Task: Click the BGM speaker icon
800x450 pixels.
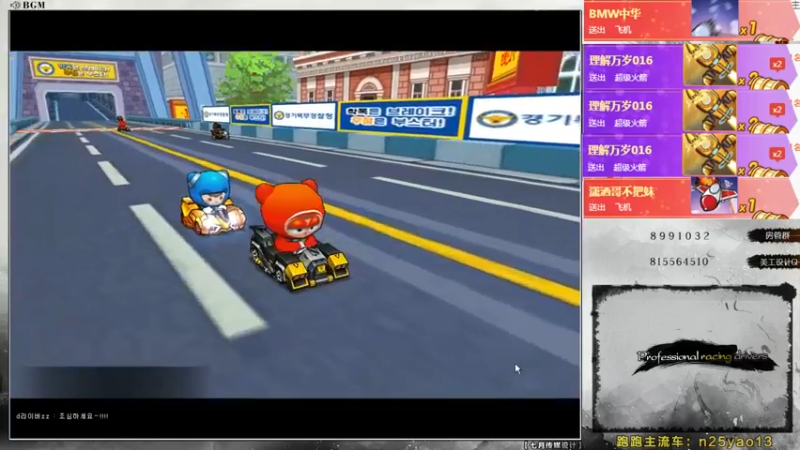Action: click(15, 5)
